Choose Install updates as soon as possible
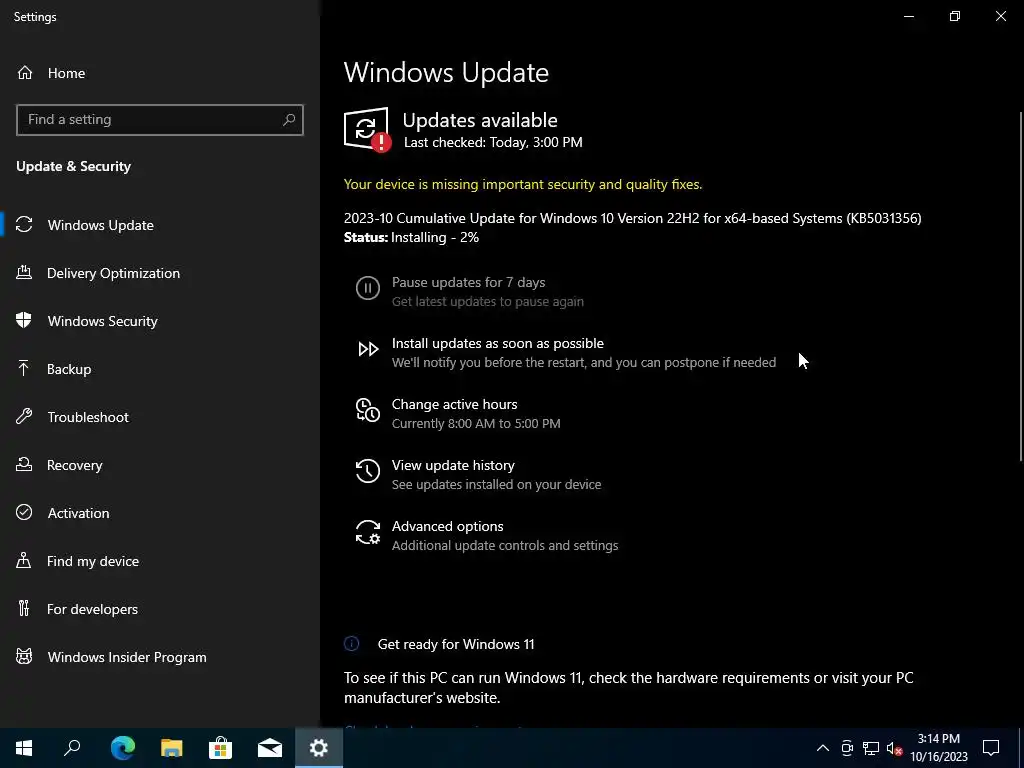Viewport: 1024px width, 768px height. (x=566, y=352)
